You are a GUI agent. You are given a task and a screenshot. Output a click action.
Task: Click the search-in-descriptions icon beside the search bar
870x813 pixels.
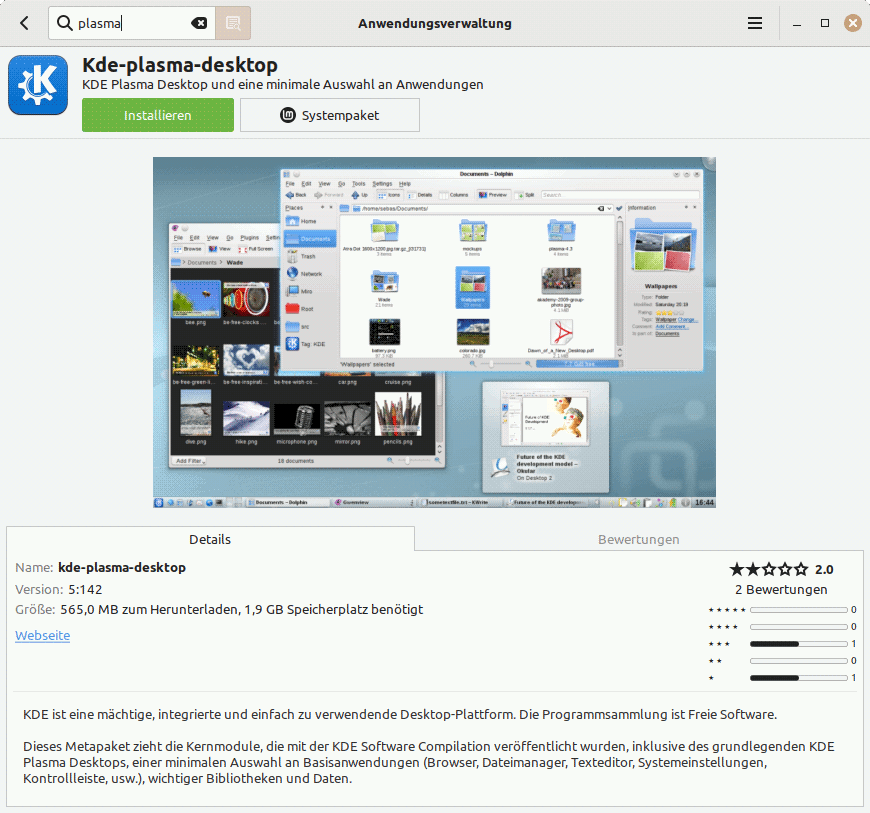tap(234, 22)
